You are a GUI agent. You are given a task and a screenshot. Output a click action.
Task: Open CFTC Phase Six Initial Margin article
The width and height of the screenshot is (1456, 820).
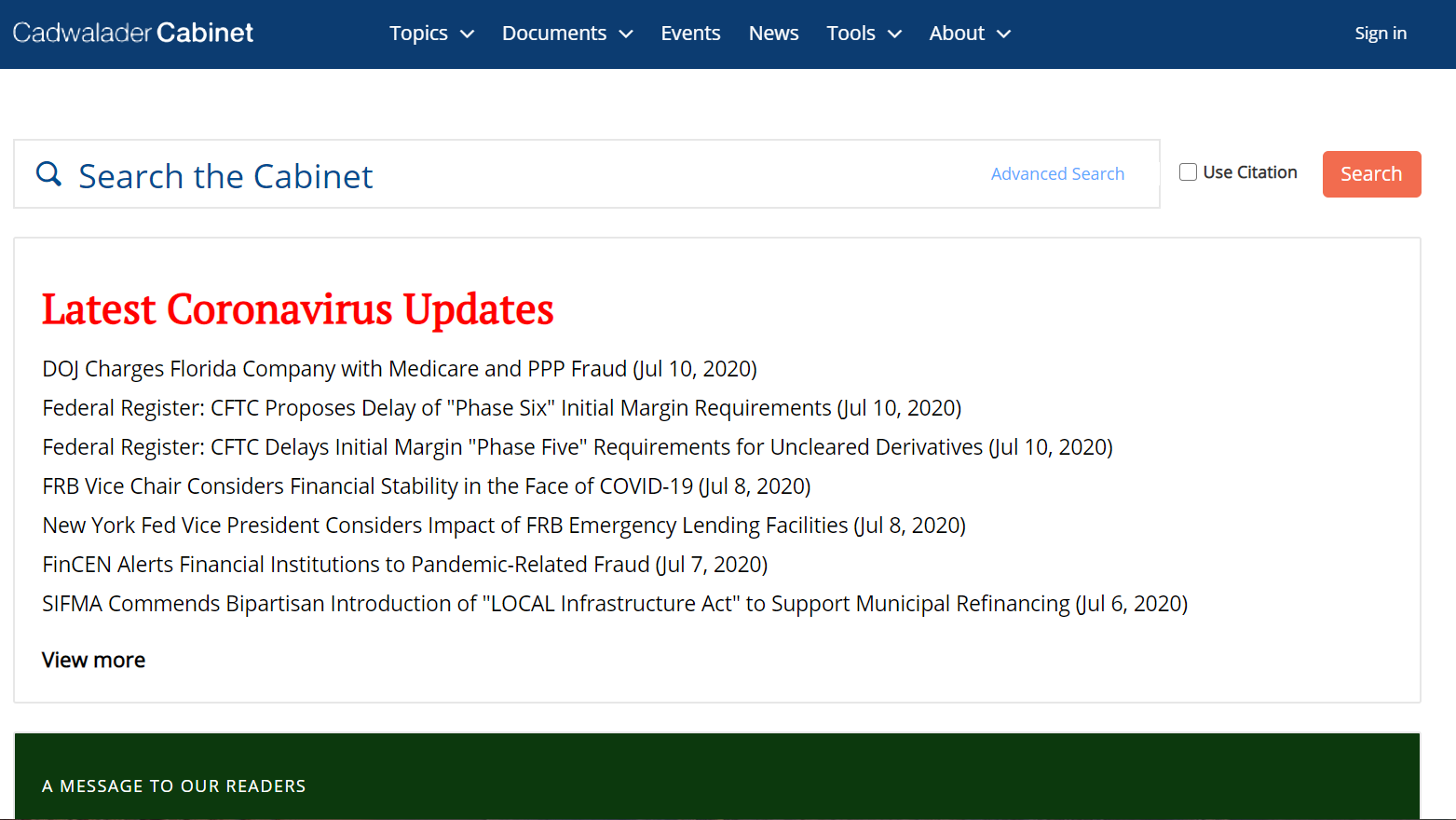click(501, 408)
